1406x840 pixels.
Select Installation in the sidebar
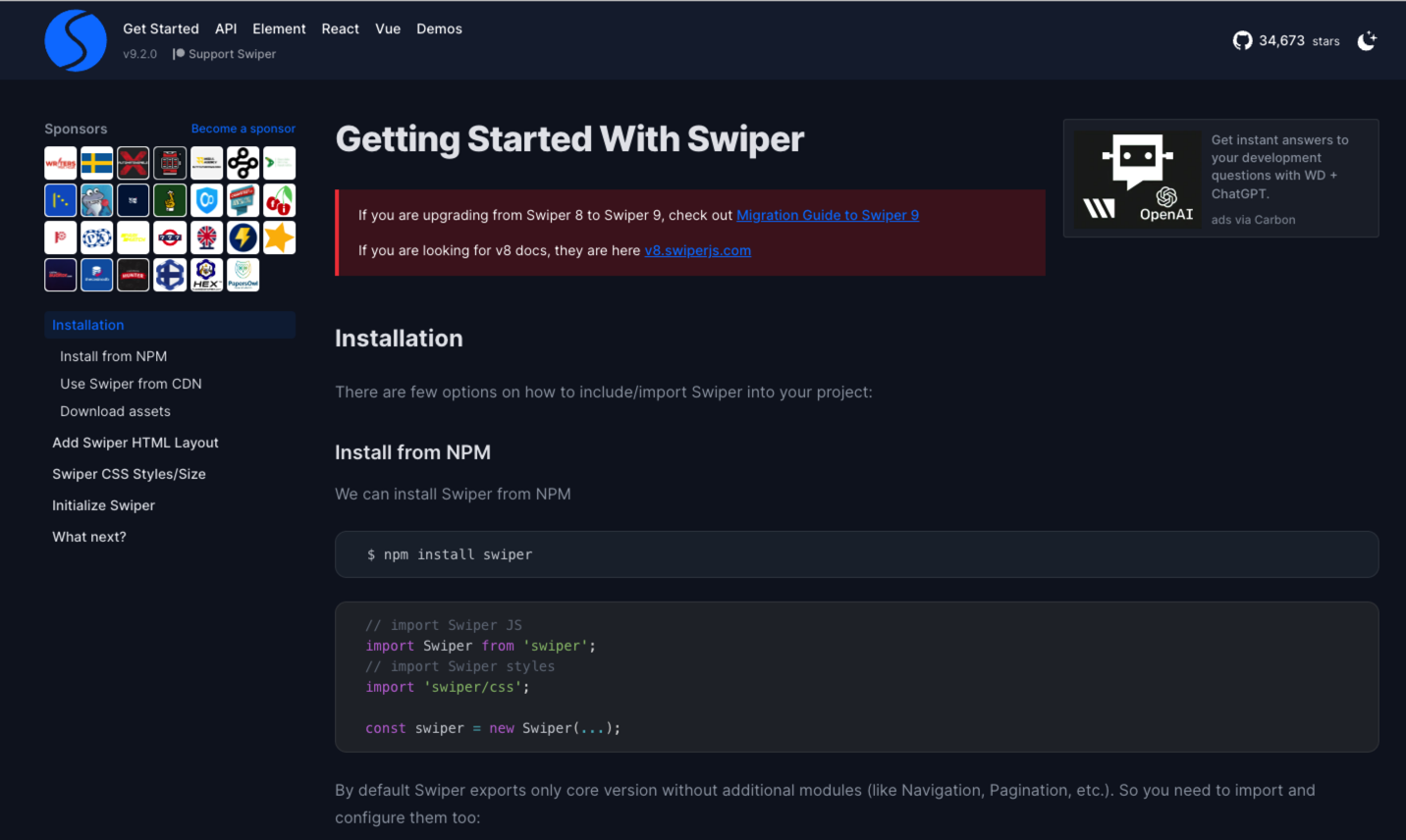170,325
